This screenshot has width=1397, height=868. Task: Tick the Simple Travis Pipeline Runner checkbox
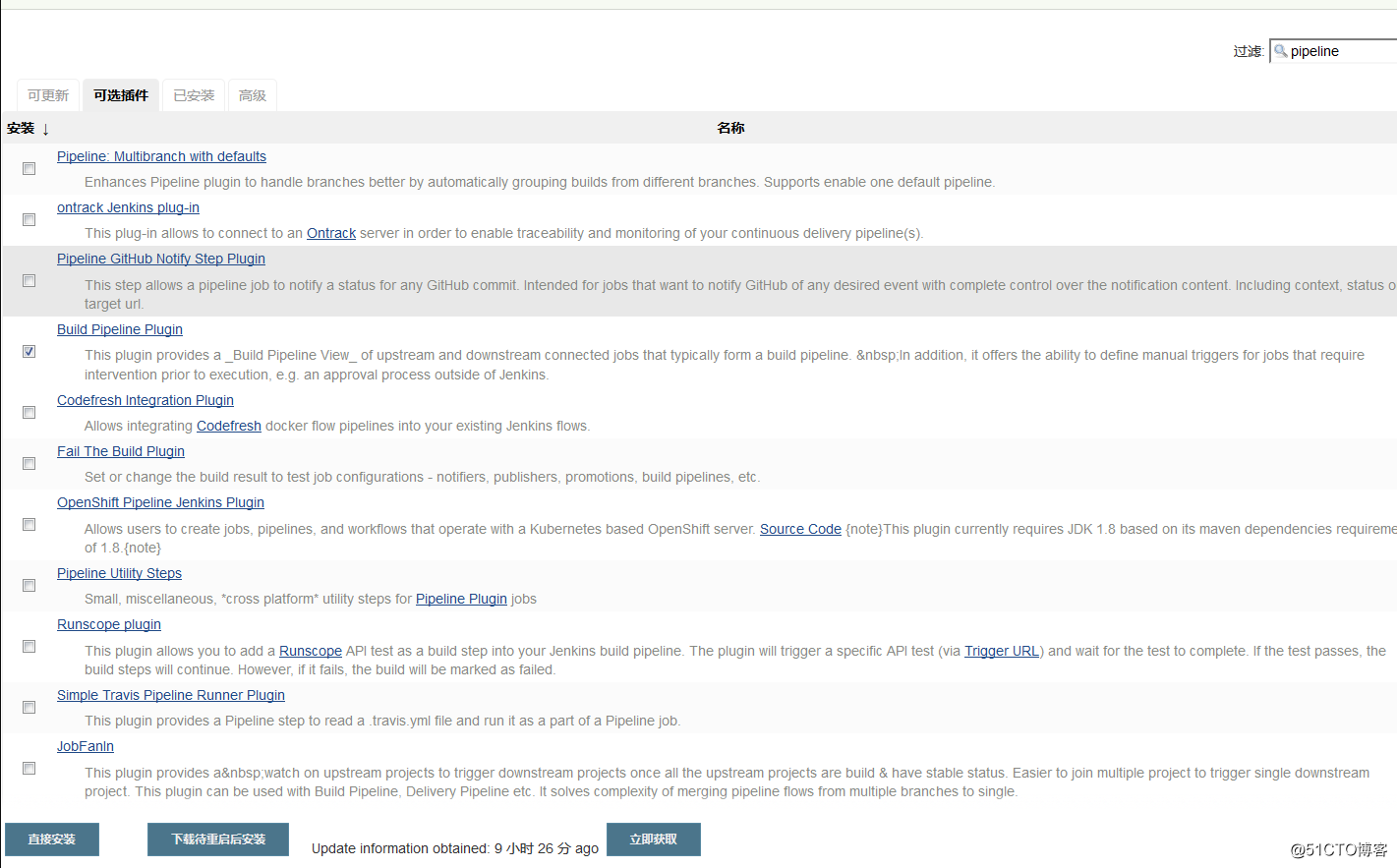29,708
